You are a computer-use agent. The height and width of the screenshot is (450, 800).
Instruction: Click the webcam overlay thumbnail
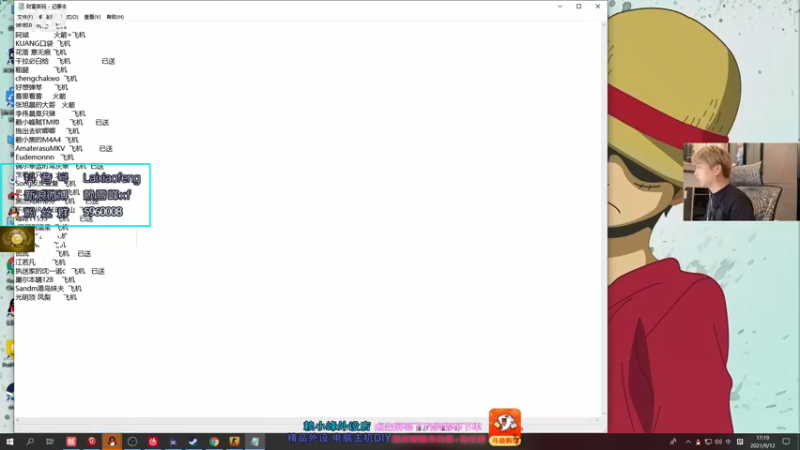point(740,182)
